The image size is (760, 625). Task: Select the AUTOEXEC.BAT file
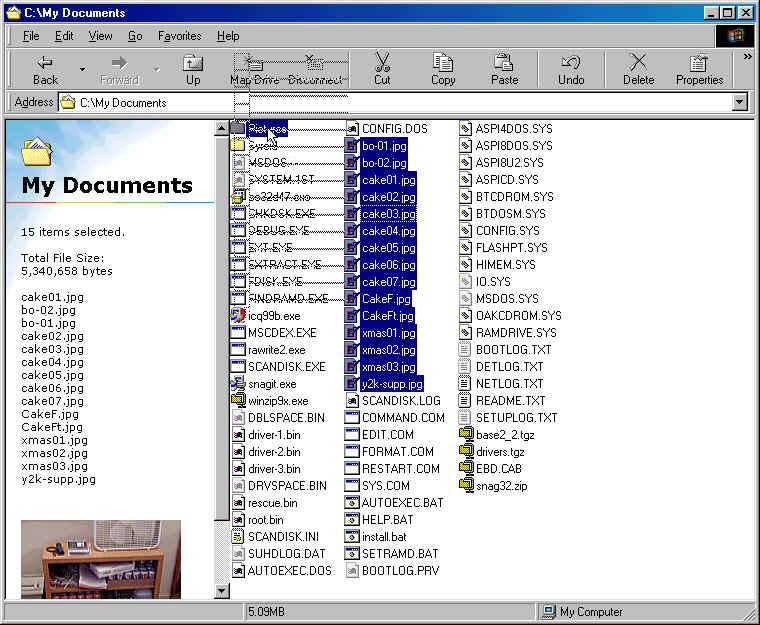coord(401,502)
